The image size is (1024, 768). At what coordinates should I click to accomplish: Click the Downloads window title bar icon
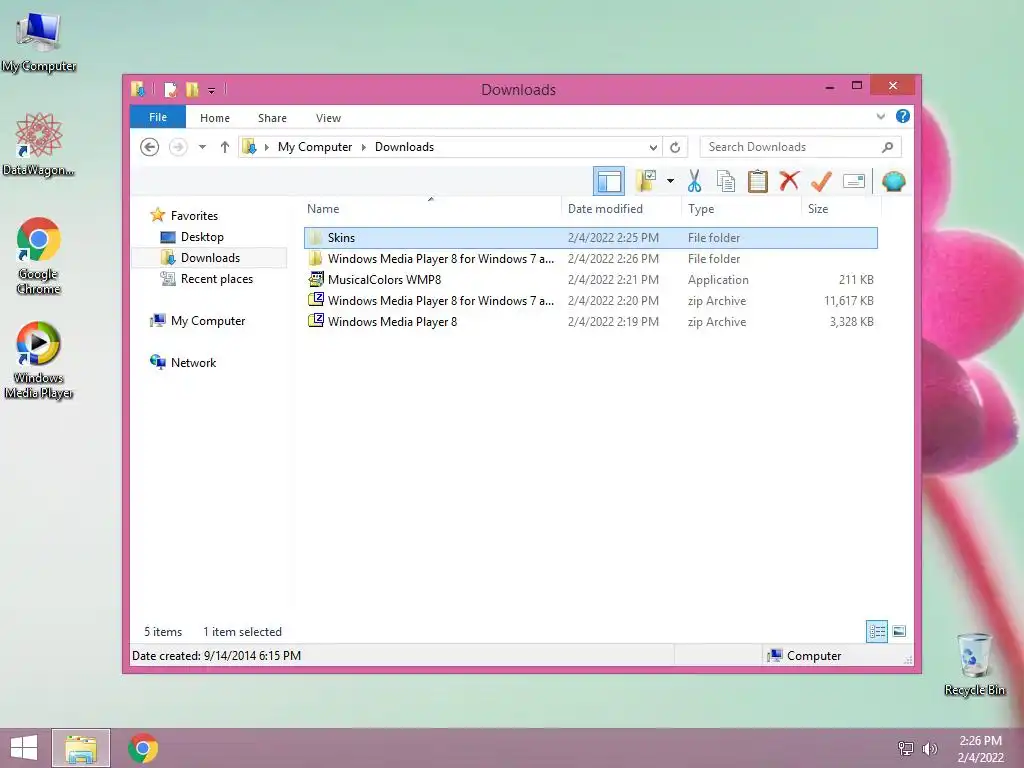[138, 89]
